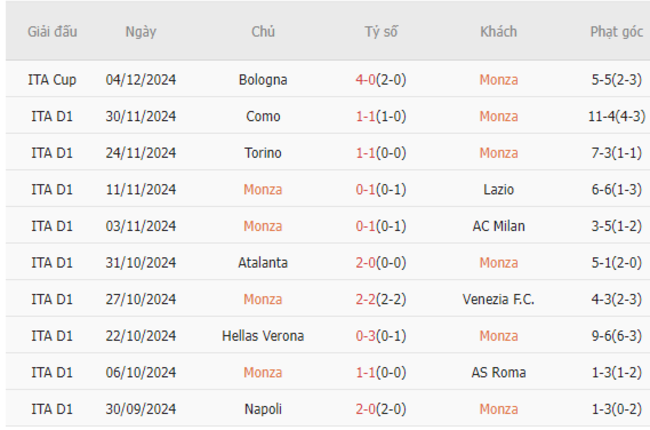The image size is (650, 430).
Task: Click the Giải đấu column header
Action: pos(52,32)
